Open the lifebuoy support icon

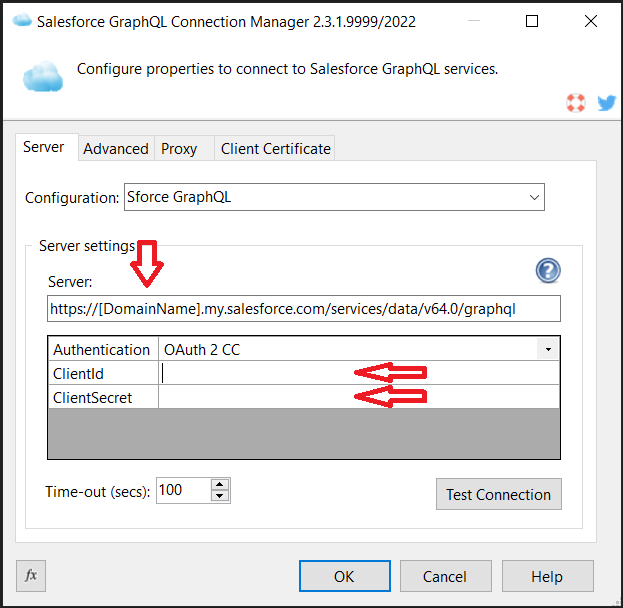tap(575, 102)
